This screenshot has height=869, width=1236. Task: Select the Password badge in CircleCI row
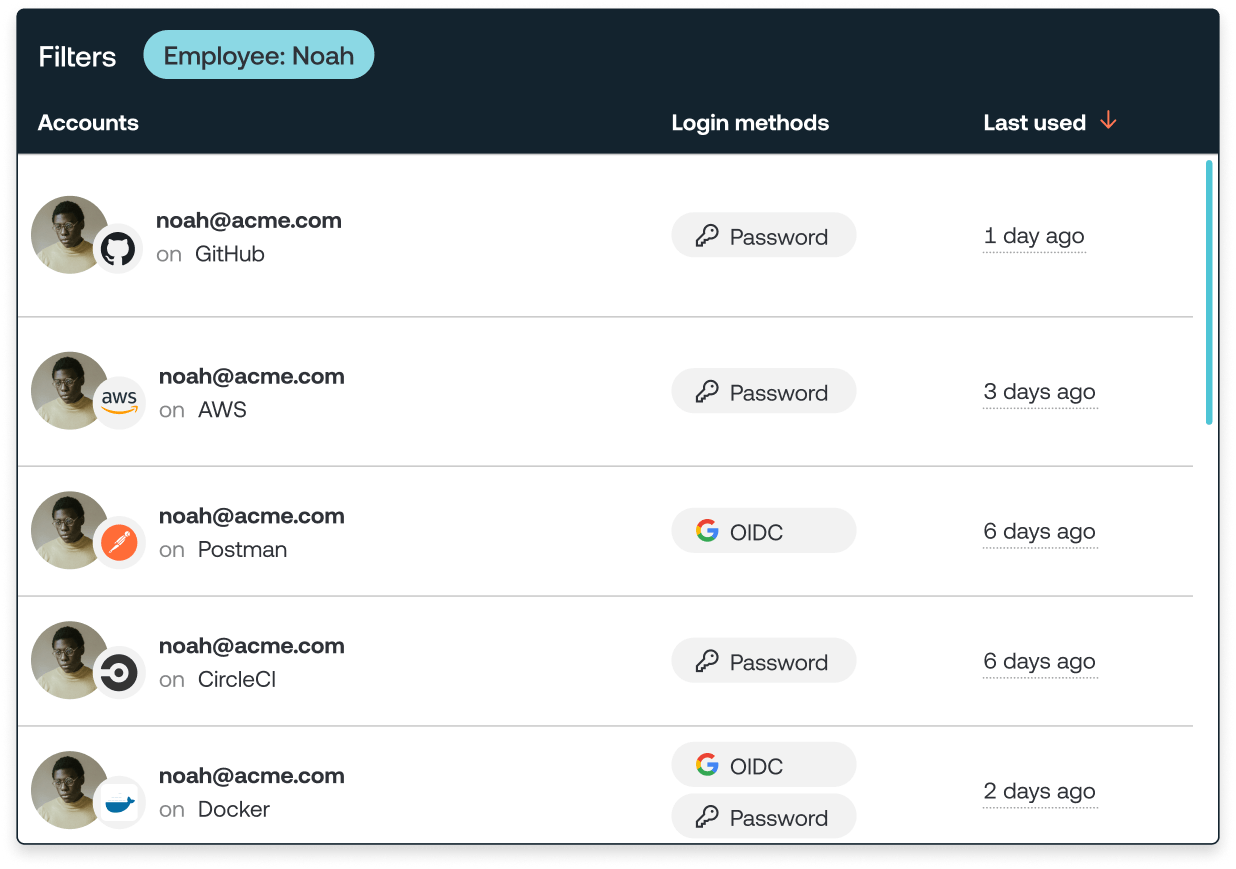(x=763, y=662)
